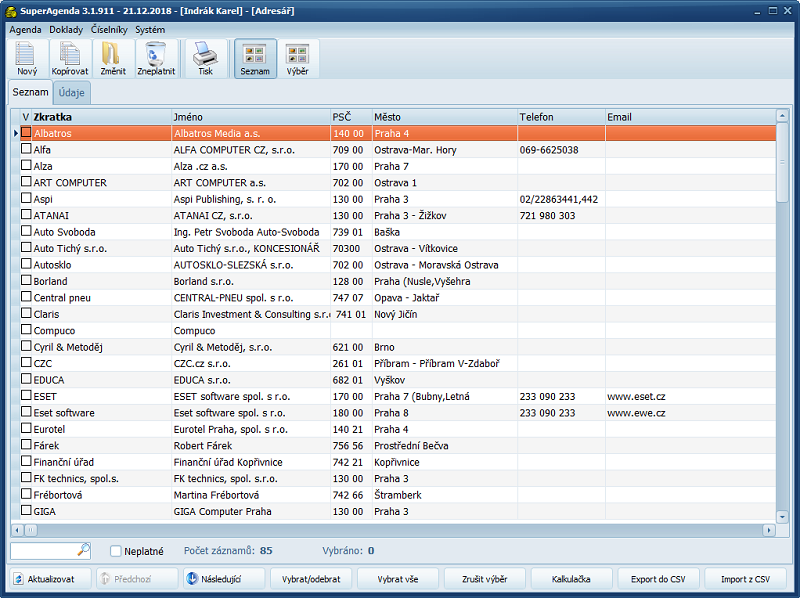Sort by the Jméno column header
The height and width of the screenshot is (598, 800).
(251, 117)
